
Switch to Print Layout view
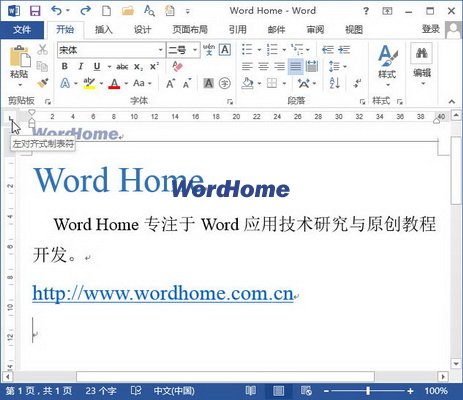tap(278, 391)
